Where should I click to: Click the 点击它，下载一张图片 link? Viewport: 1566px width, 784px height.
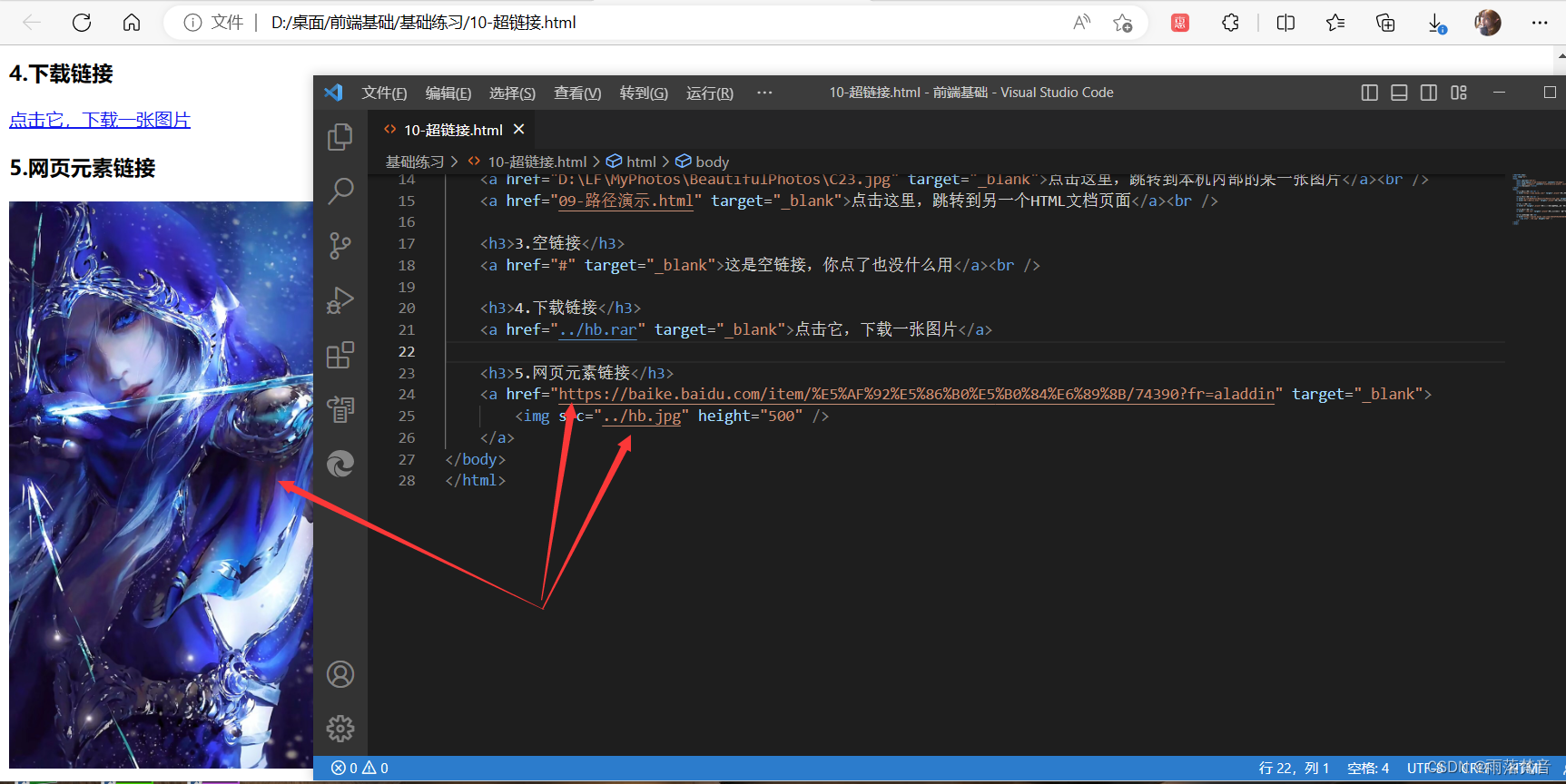[100, 120]
